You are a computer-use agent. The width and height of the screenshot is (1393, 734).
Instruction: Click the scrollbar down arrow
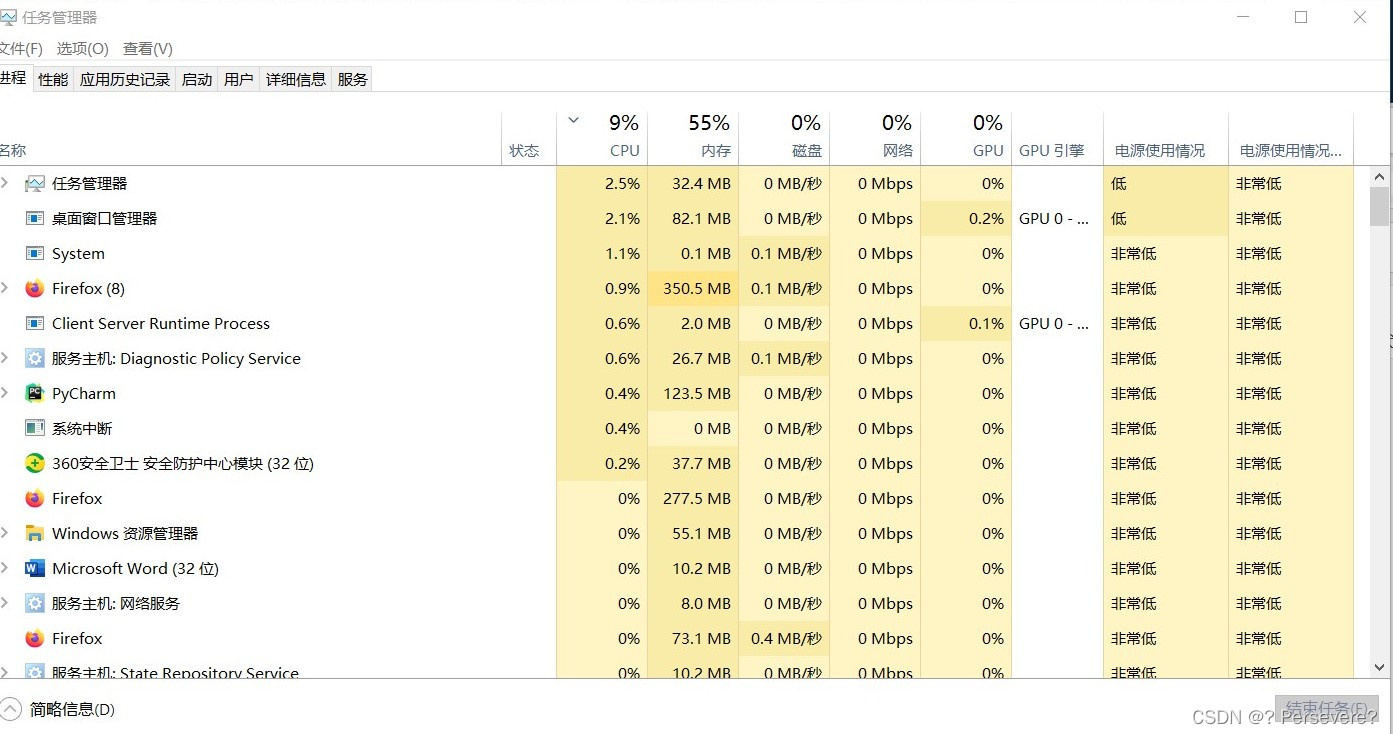pyautogui.click(x=1379, y=667)
